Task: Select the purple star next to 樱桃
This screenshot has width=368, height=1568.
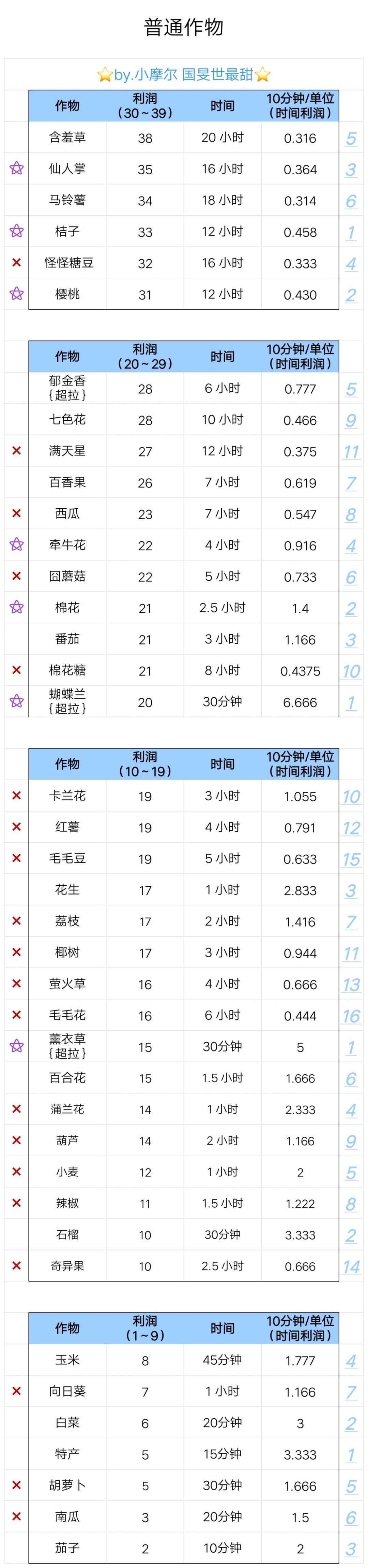Action: coord(16,294)
